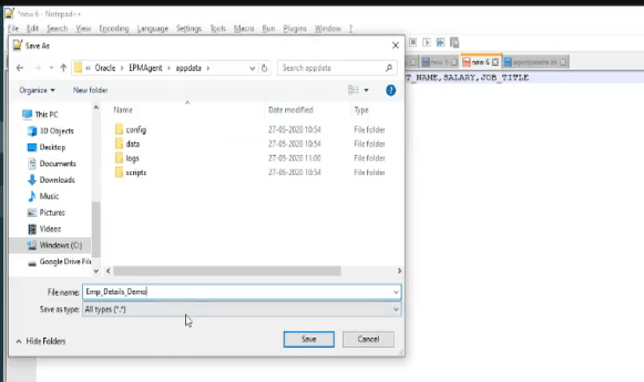Switch to the agentparams.ini tab
Screen dimensions: 644x382
pos(535,62)
